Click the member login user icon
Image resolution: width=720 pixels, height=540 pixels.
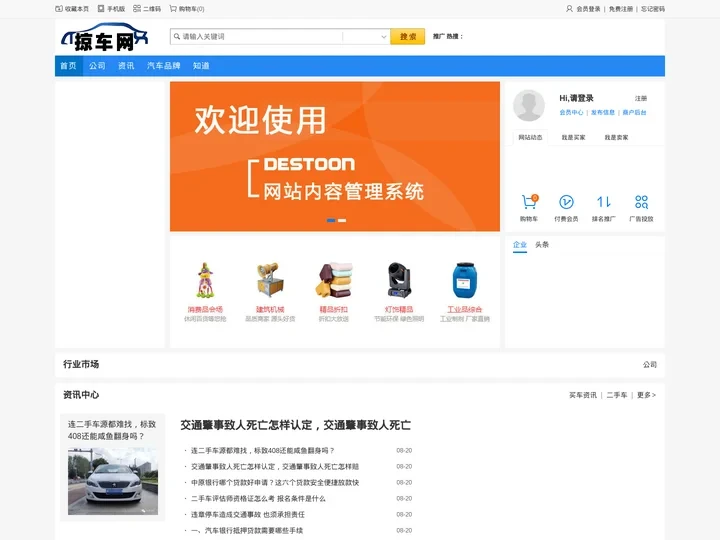[x=569, y=9]
